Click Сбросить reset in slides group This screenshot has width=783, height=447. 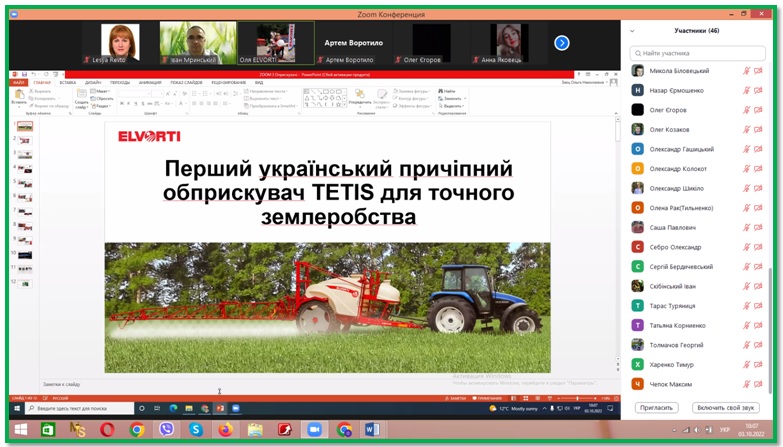tap(102, 98)
